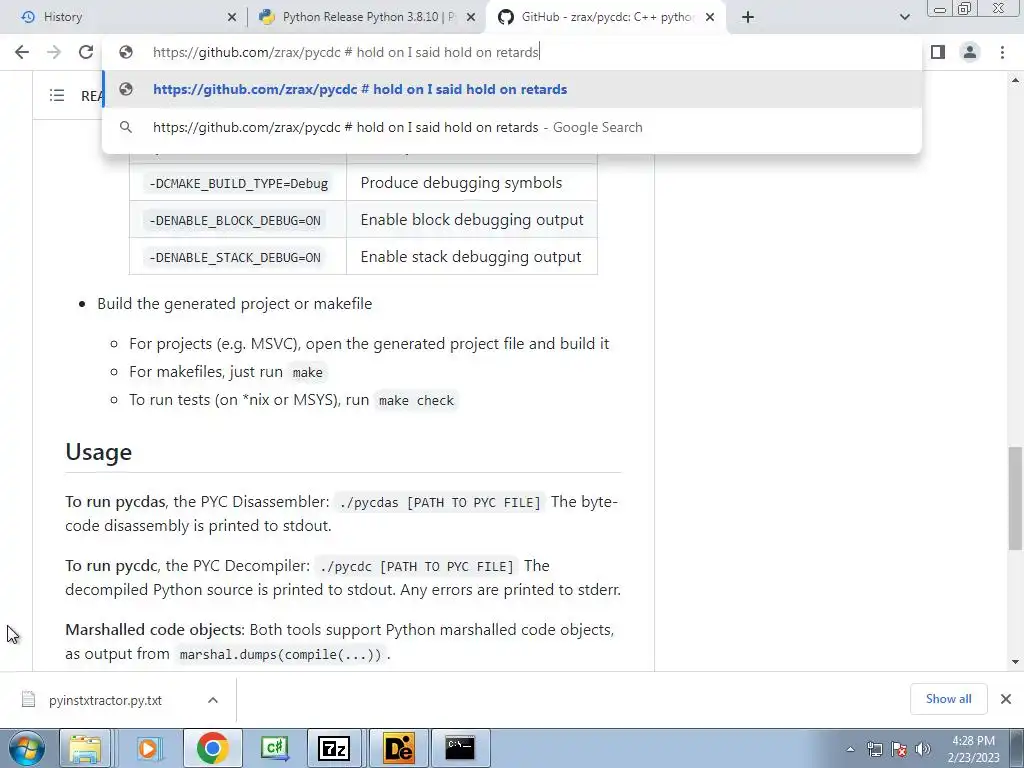
Task: Open the profile avatar button
Action: [970, 52]
